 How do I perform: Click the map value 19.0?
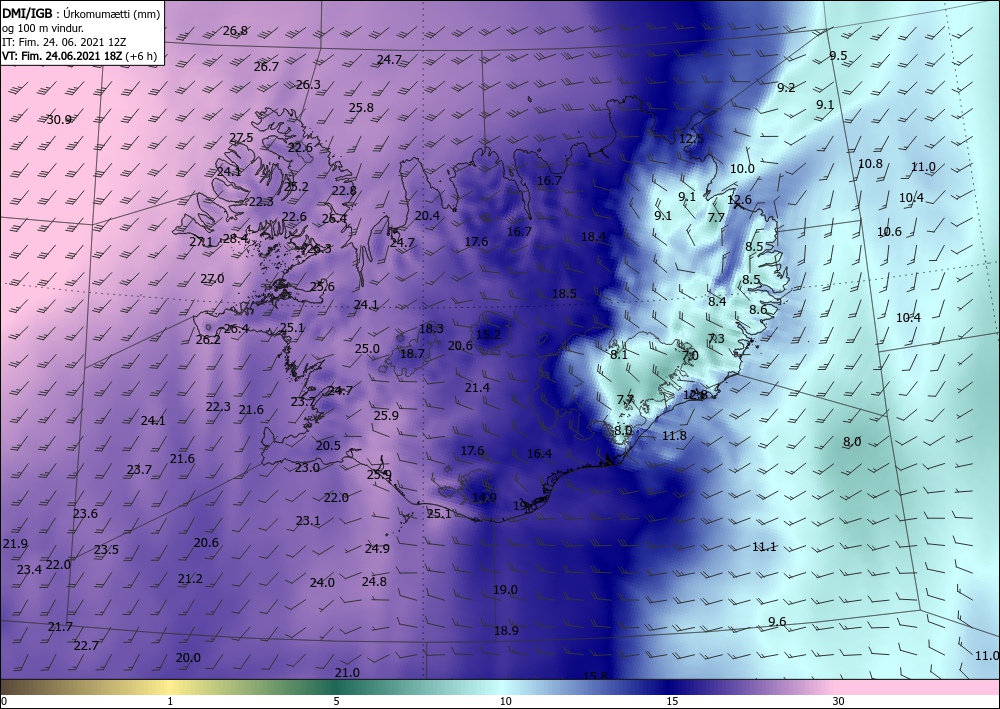pyautogui.click(x=505, y=589)
